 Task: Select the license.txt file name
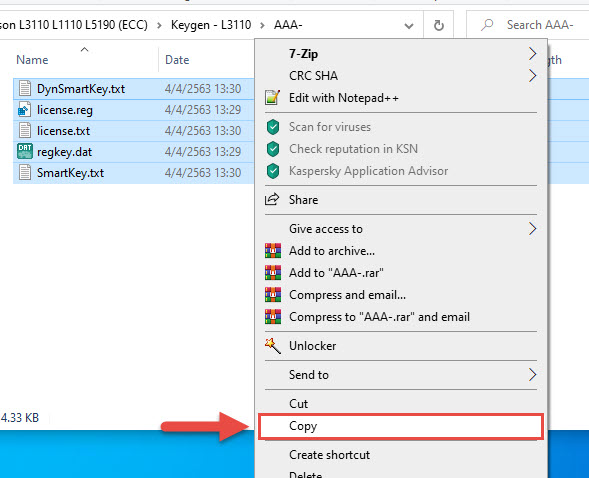(63, 131)
